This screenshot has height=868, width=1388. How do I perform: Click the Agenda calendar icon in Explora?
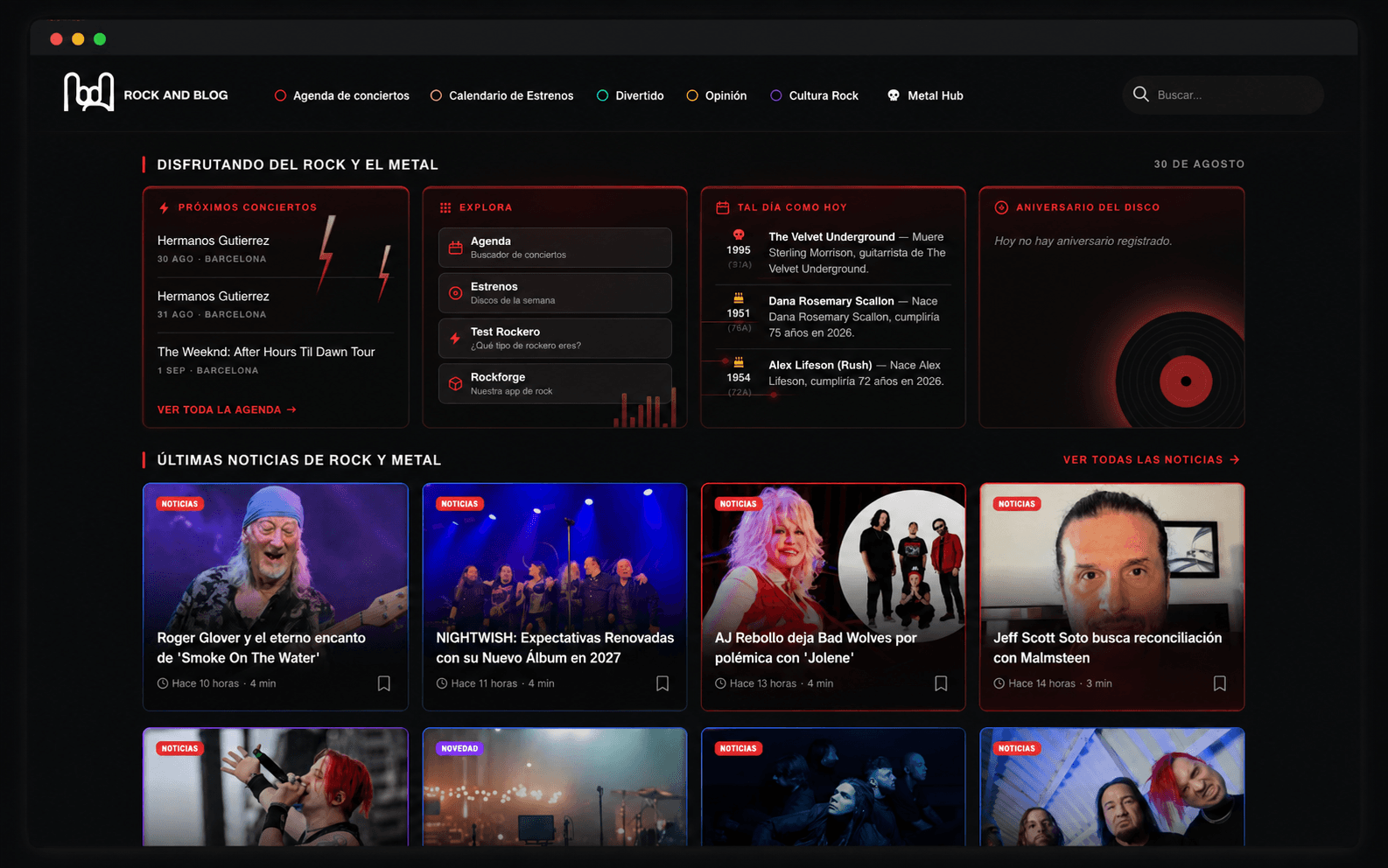tap(455, 248)
